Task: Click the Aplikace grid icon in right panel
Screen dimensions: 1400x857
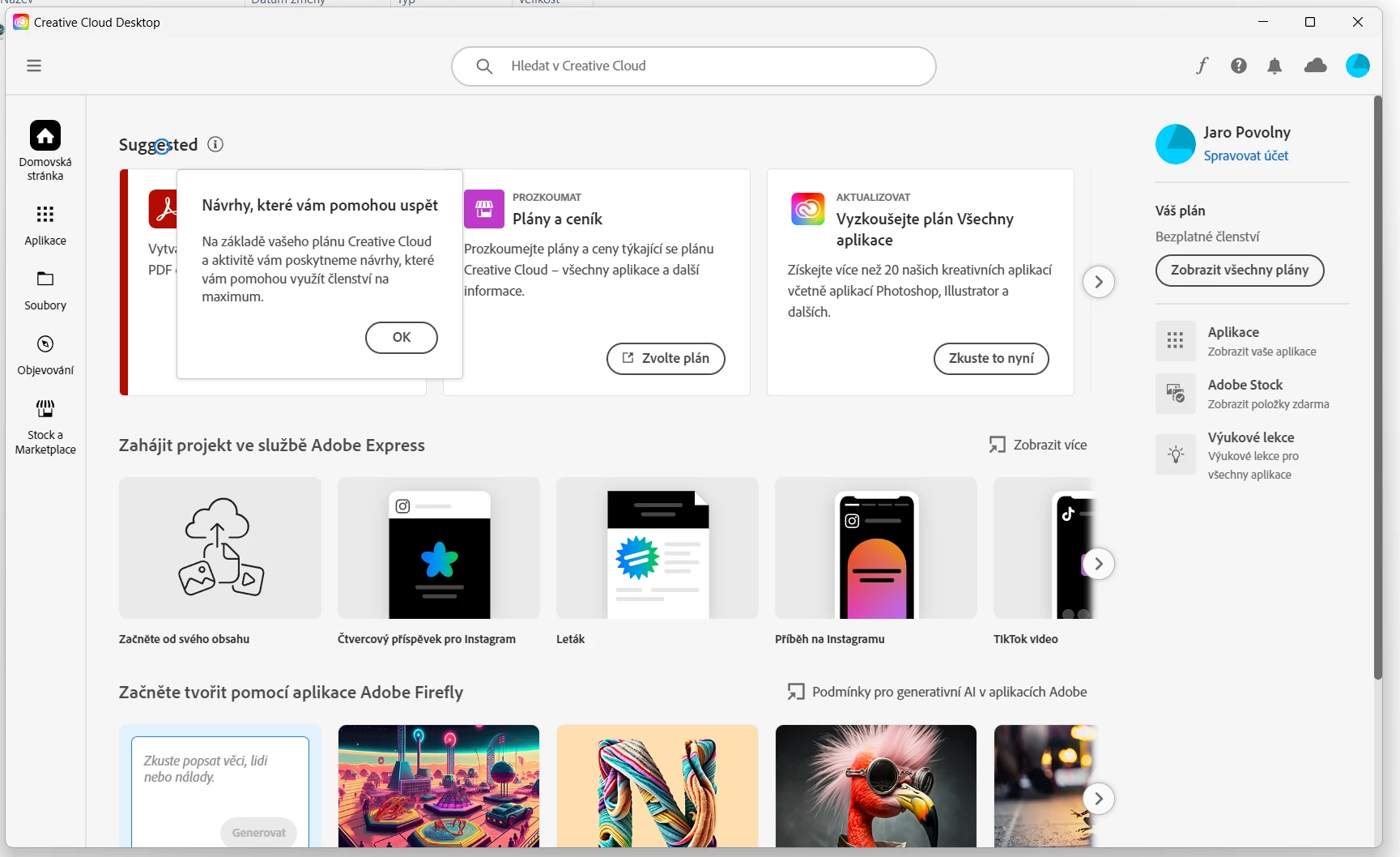Action: [1176, 340]
